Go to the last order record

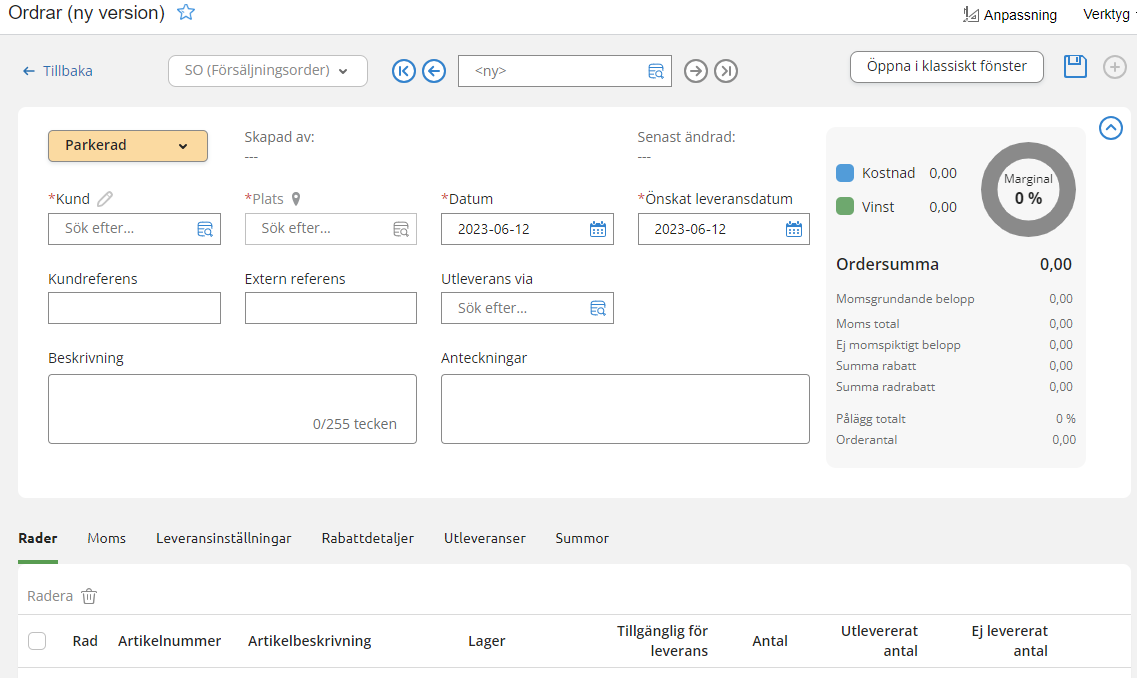click(726, 71)
